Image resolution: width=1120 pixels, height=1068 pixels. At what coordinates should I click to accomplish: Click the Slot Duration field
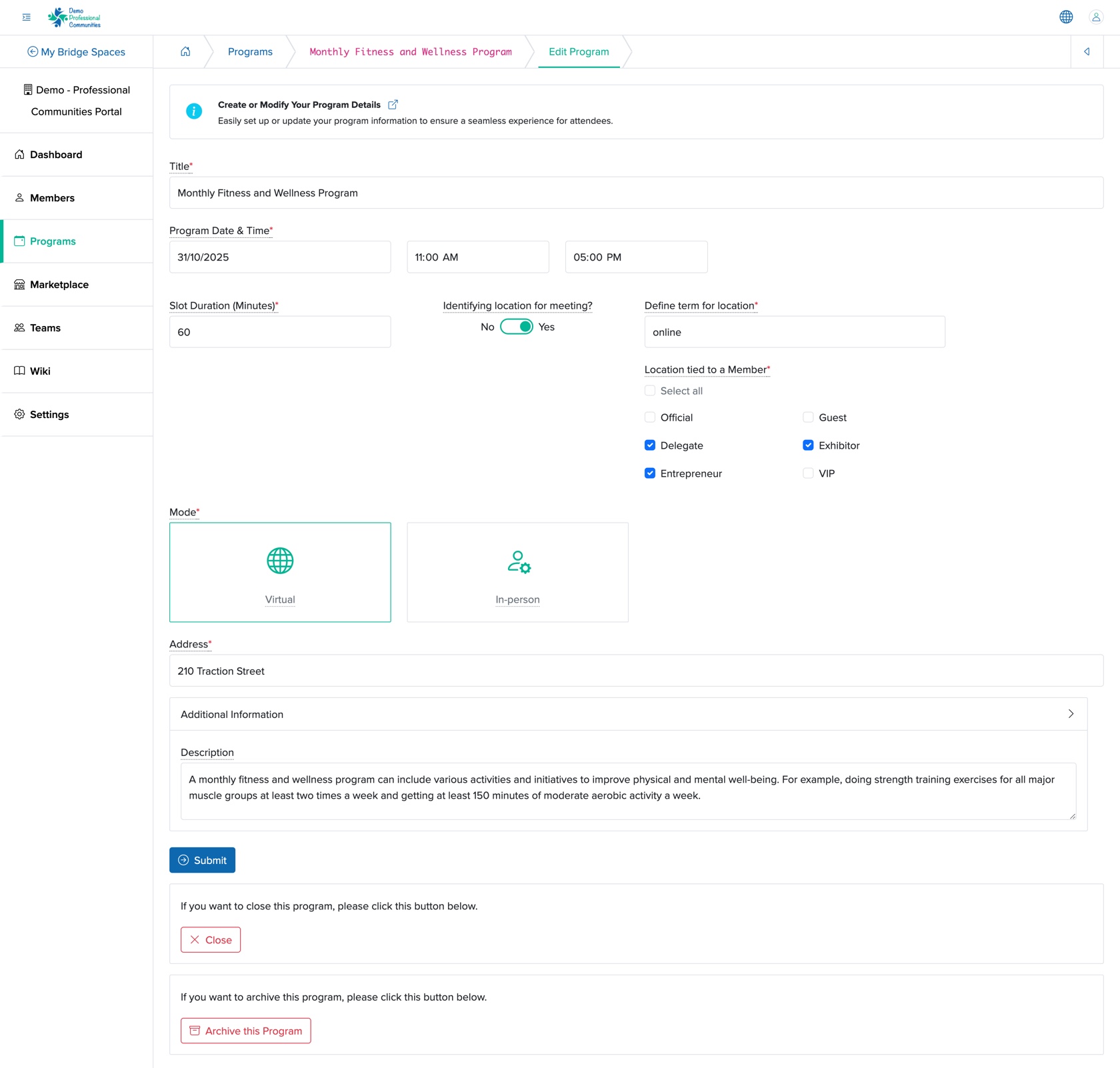(x=280, y=332)
